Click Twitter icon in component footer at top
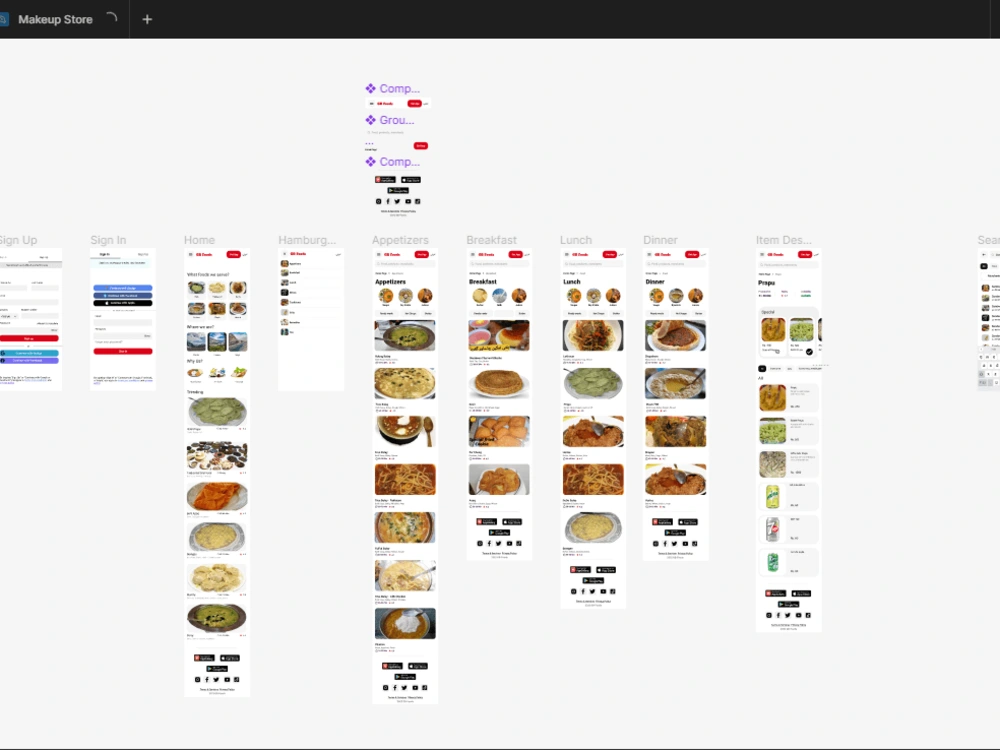1000x750 pixels. click(397, 202)
